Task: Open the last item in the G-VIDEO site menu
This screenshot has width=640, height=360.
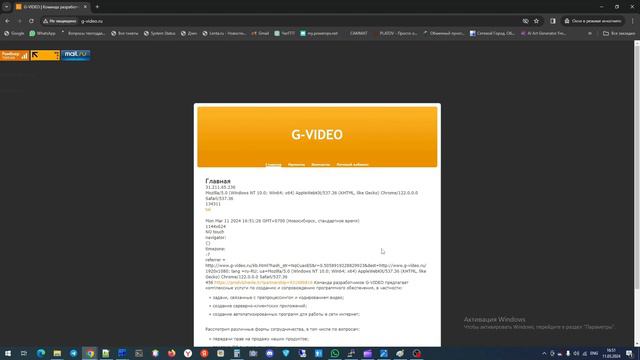Action: click(352, 164)
